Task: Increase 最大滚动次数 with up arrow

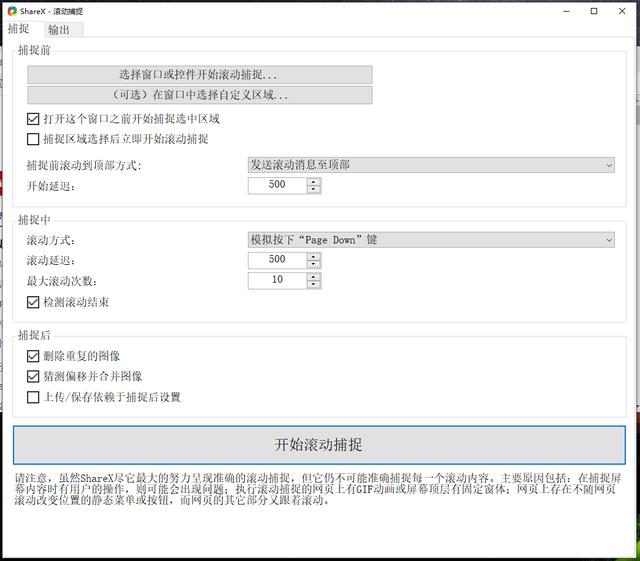Action: (313, 277)
